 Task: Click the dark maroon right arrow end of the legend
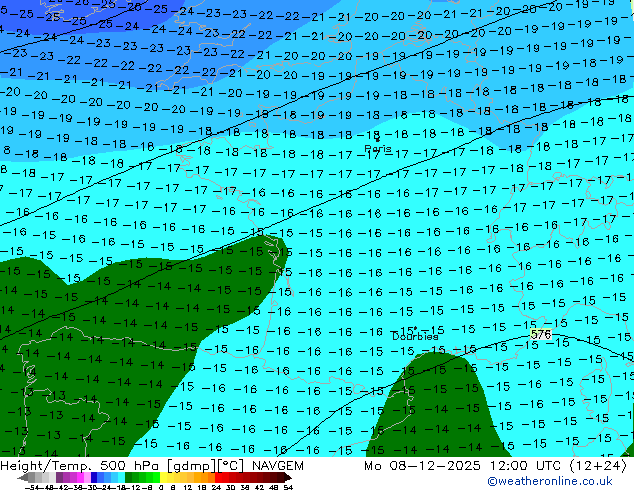287,477
